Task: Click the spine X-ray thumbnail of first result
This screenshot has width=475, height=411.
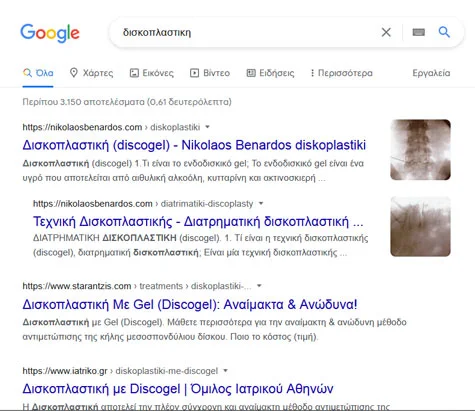Action: (x=420, y=150)
